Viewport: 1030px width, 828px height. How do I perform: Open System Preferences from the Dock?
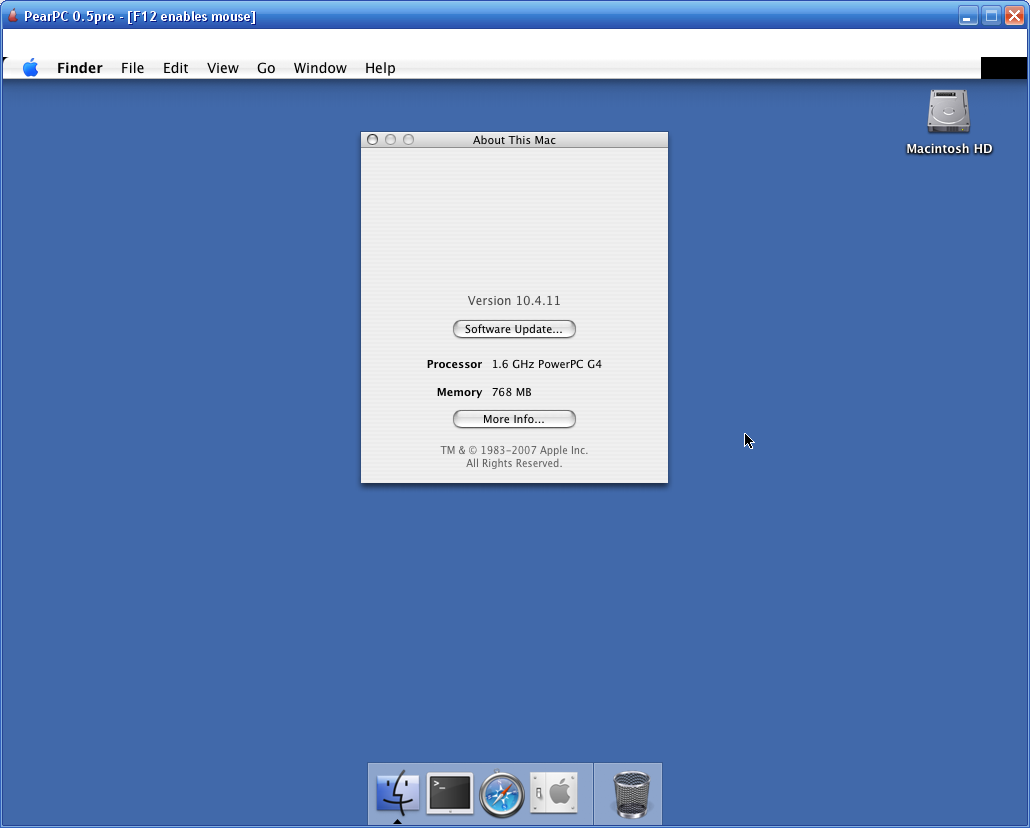coord(554,794)
